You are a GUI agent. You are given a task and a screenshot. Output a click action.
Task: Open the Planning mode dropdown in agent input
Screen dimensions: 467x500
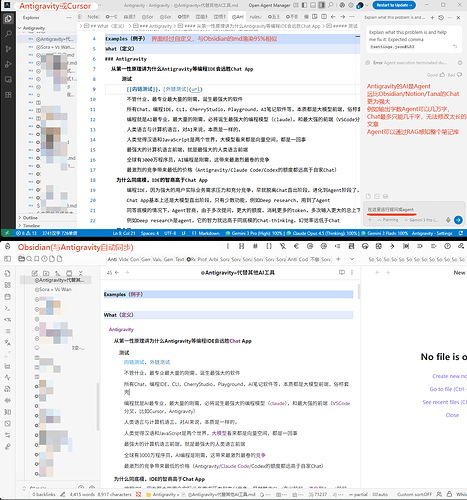pyautogui.click(x=388, y=220)
